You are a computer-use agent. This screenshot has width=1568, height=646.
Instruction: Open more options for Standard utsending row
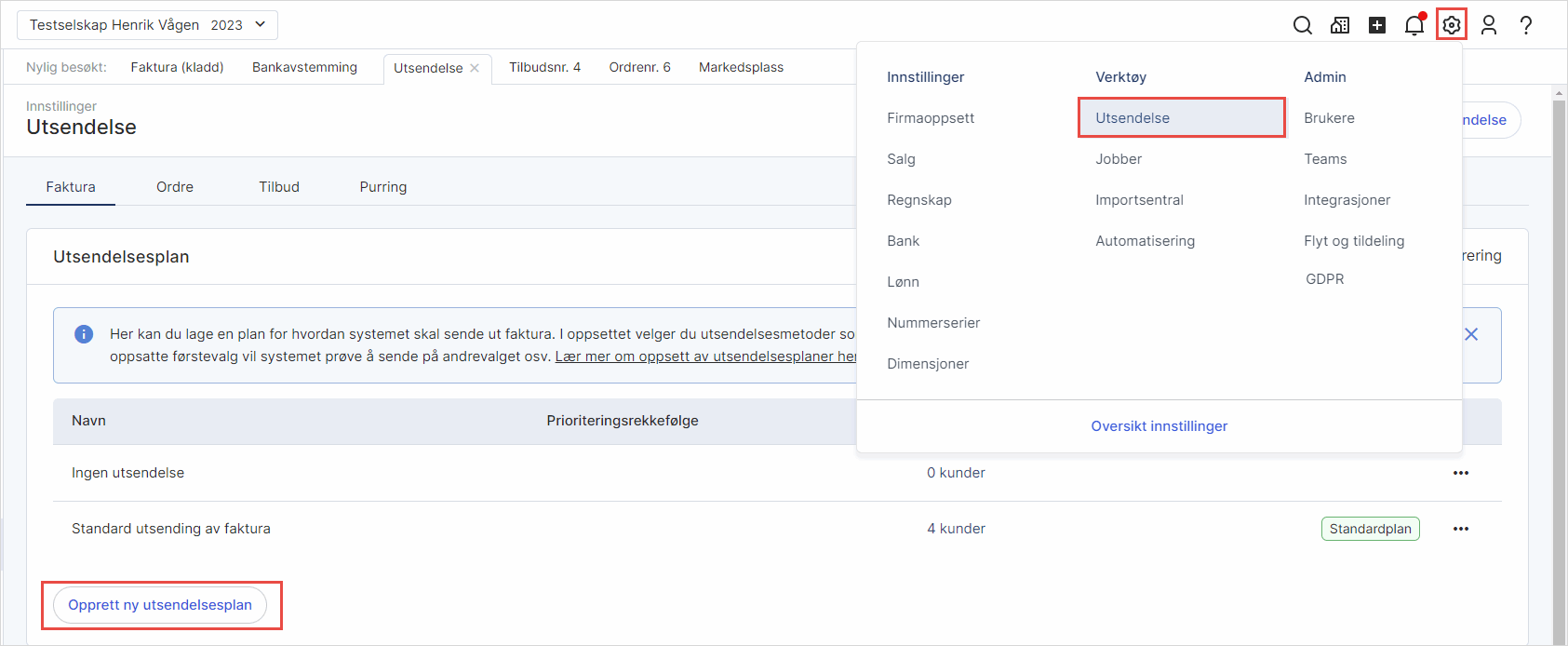1461,529
